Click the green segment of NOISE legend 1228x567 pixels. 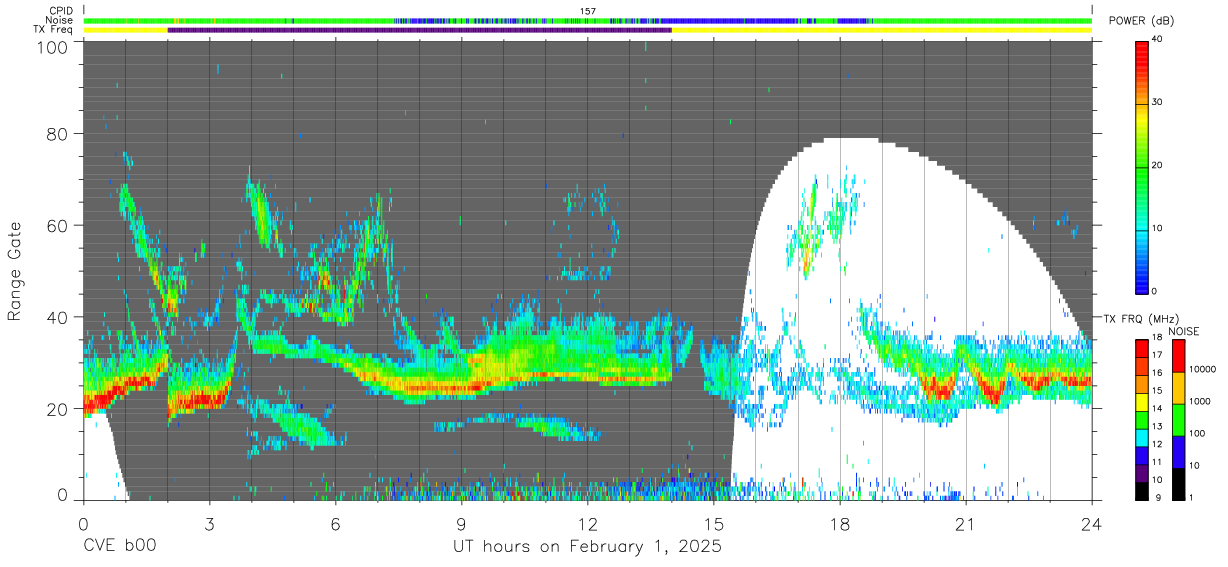[x=1180, y=419]
